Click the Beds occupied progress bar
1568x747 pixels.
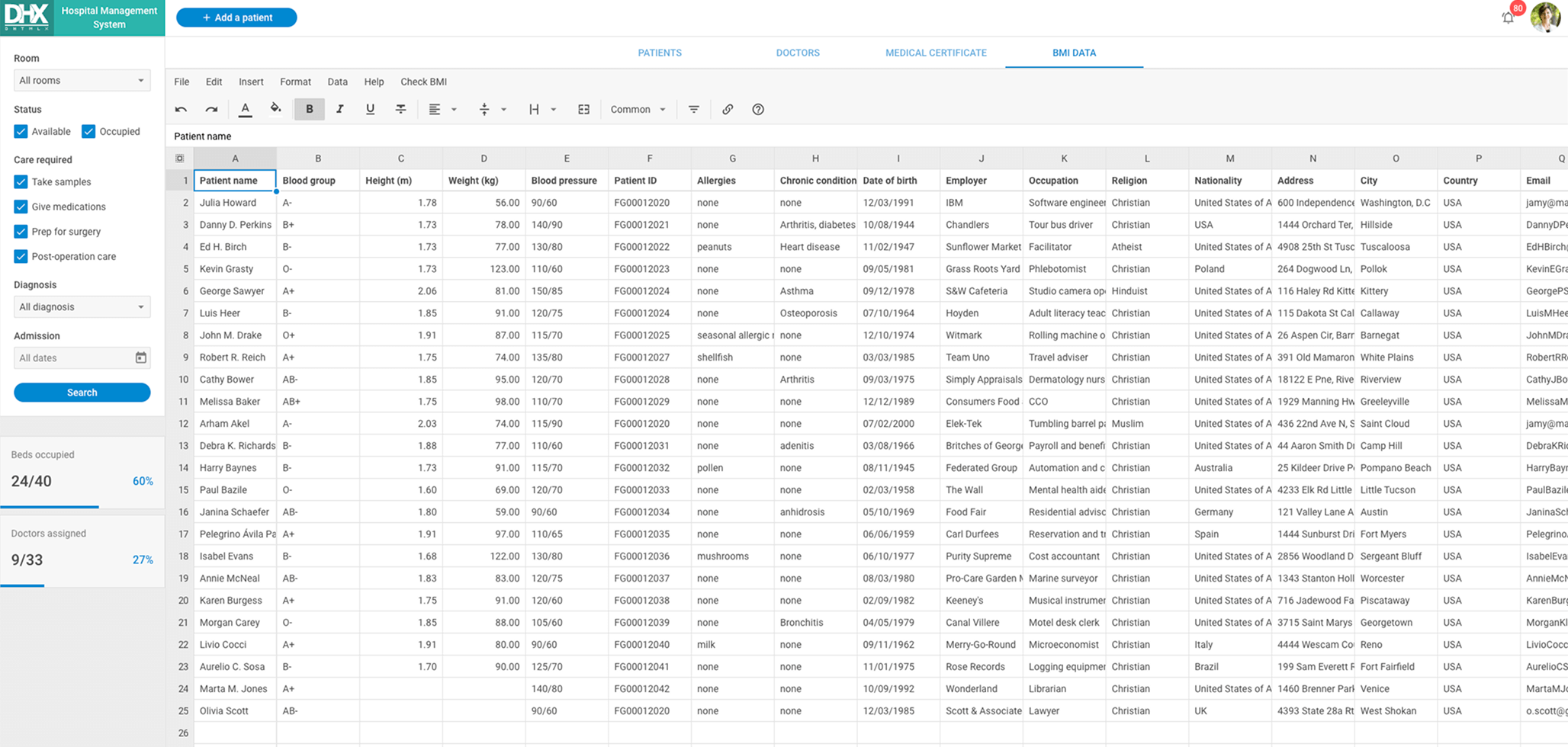click(82, 506)
